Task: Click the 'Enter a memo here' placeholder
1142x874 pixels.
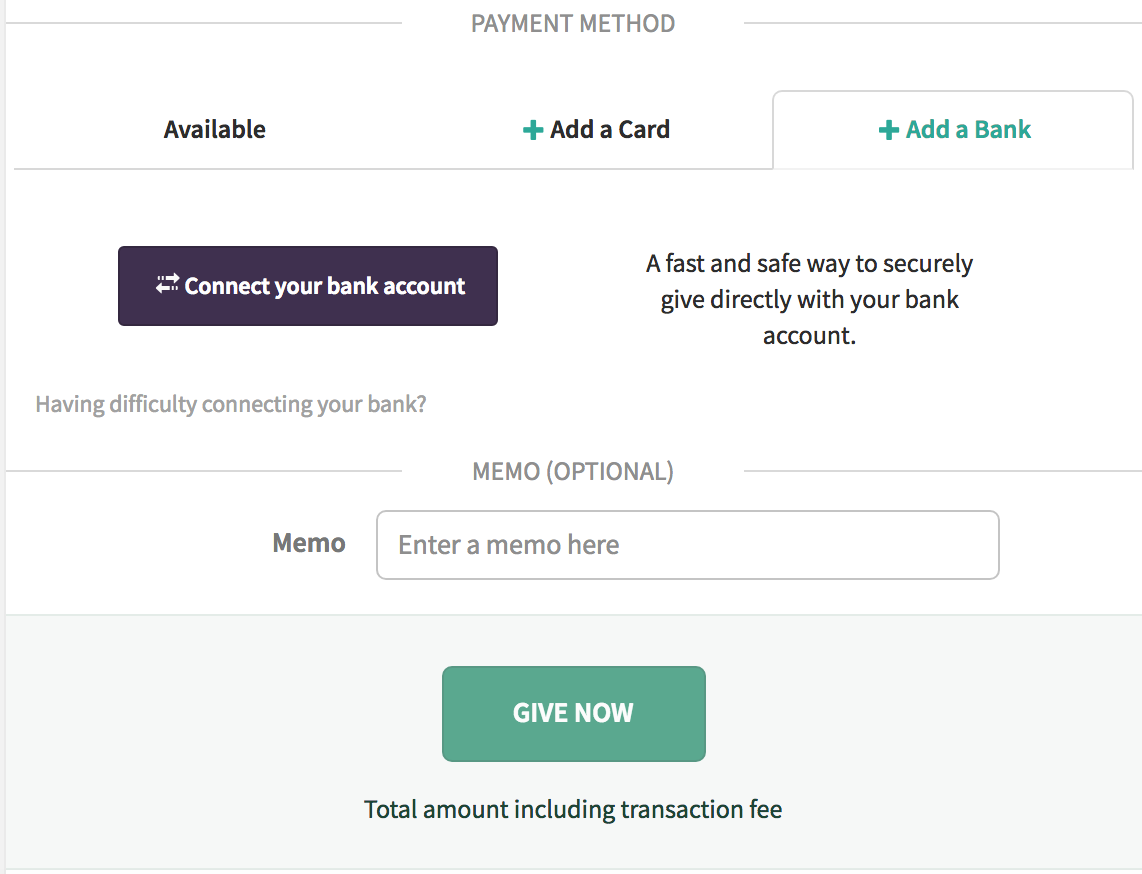Action: point(508,545)
